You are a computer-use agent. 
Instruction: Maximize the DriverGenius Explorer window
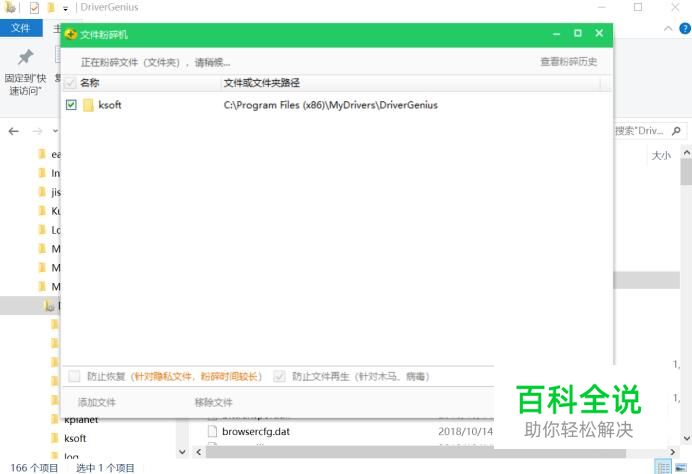tap(638, 7)
